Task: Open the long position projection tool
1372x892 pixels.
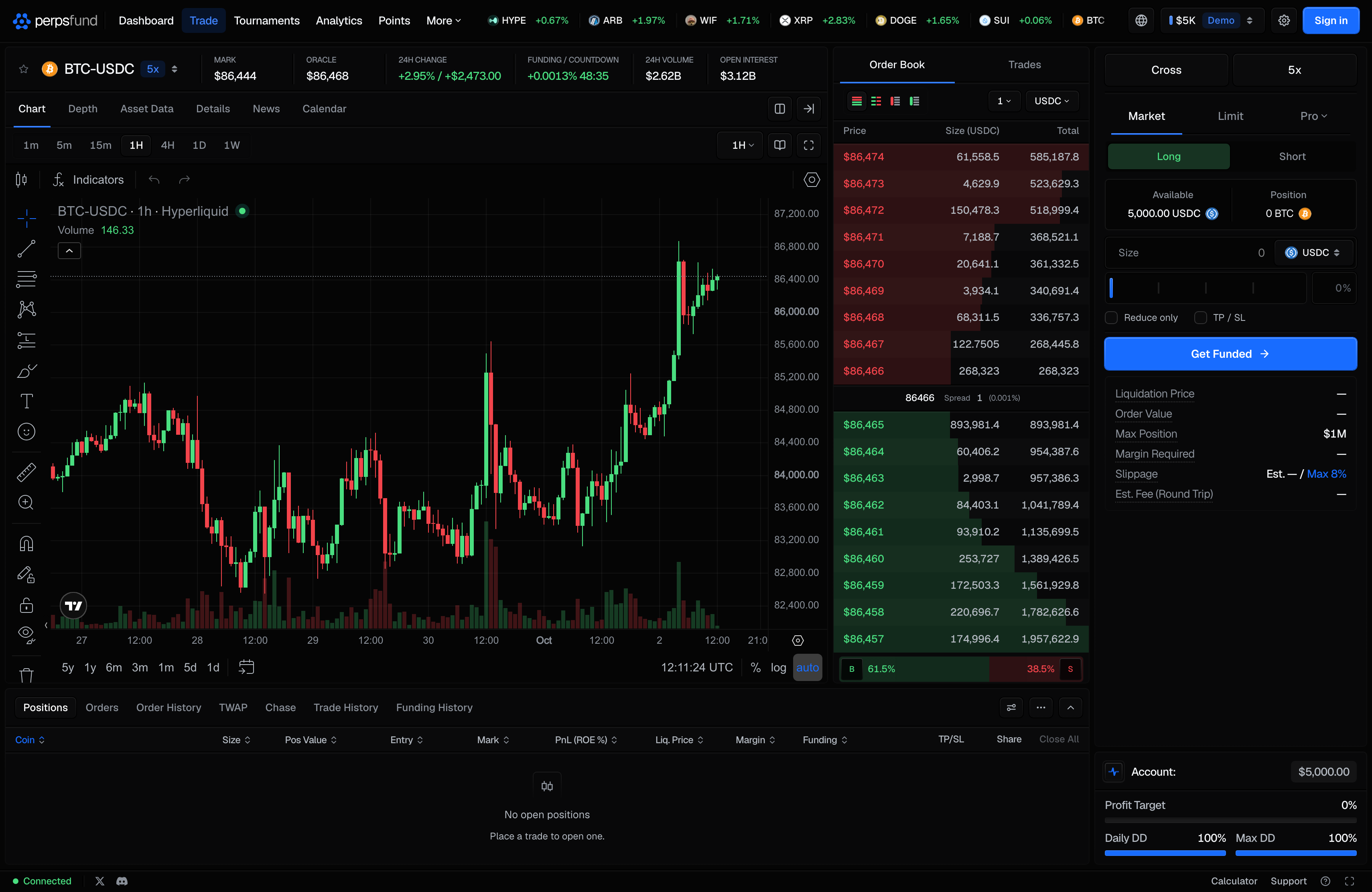Action: pyautogui.click(x=26, y=341)
